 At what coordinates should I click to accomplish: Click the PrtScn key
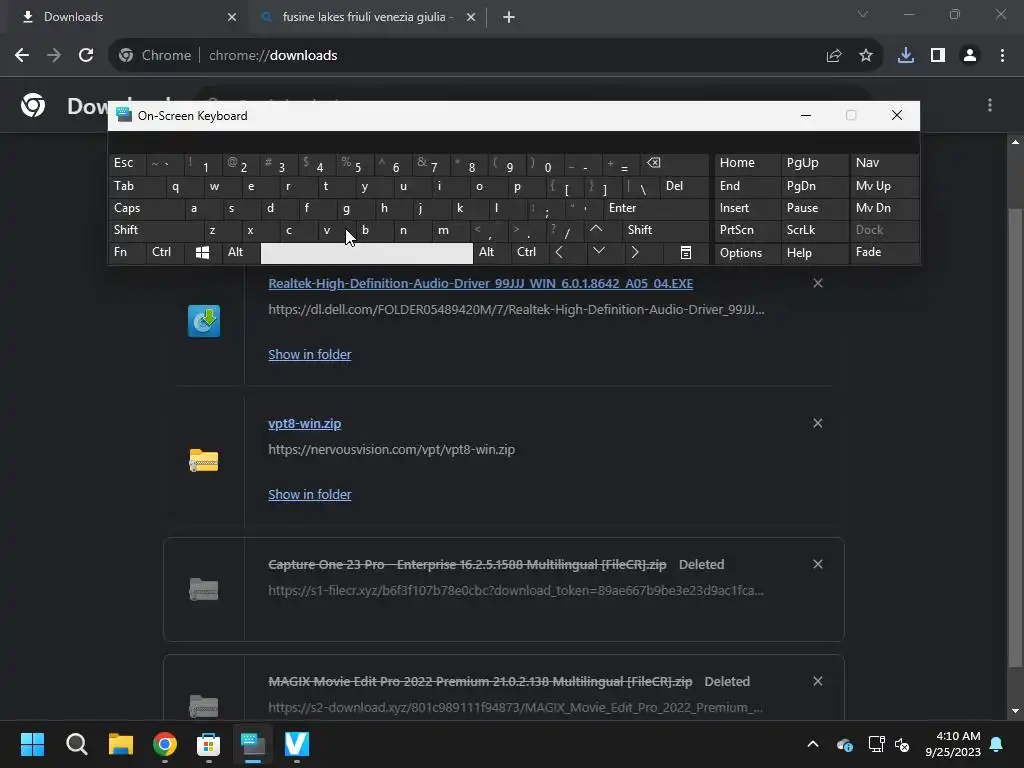[747, 230]
